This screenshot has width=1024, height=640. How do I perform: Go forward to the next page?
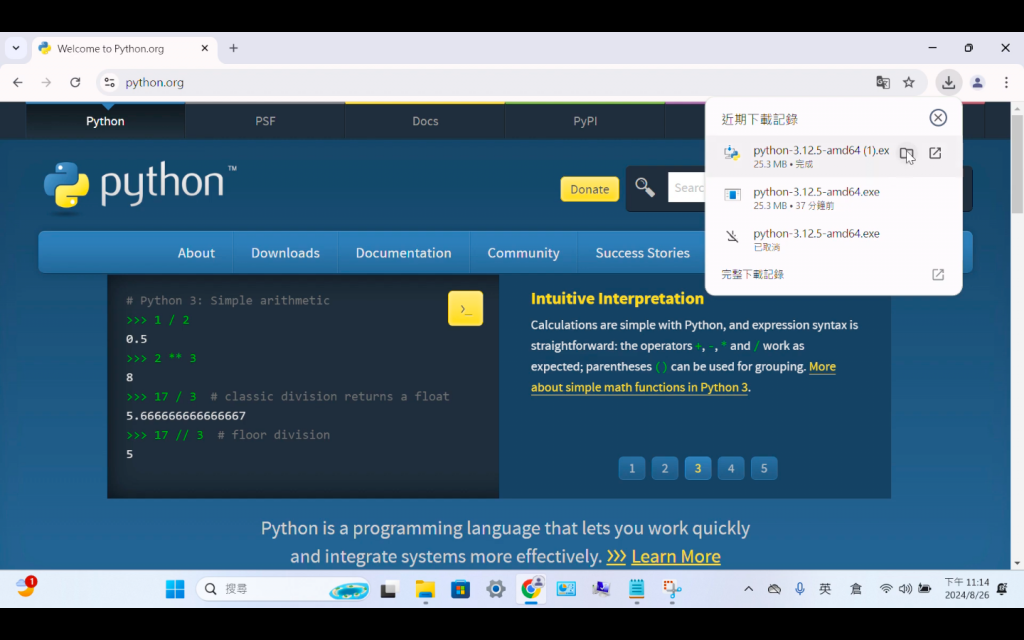coord(46,82)
